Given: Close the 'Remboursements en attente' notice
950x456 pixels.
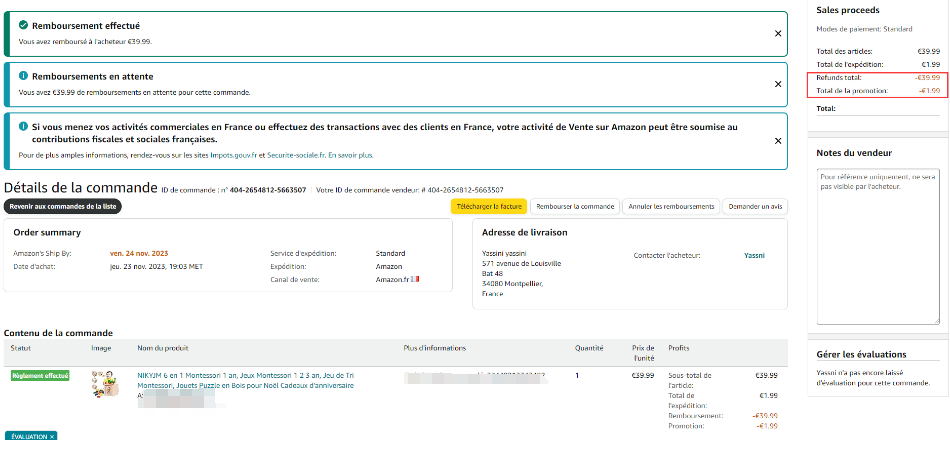Looking at the screenshot, I should click(778, 84).
